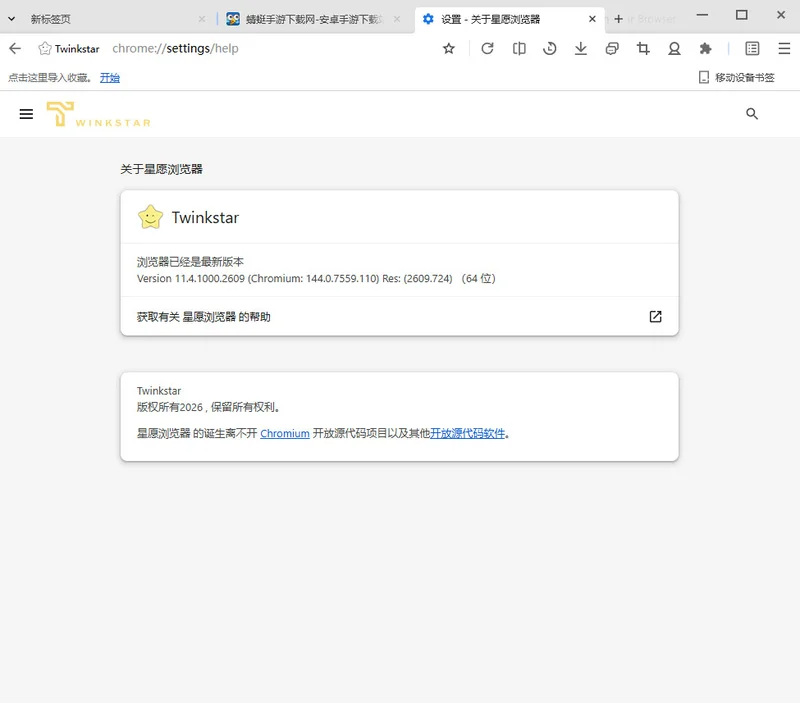Switch to the 新标签页 tab
Image resolution: width=800 pixels, height=703 pixels.
click(107, 19)
